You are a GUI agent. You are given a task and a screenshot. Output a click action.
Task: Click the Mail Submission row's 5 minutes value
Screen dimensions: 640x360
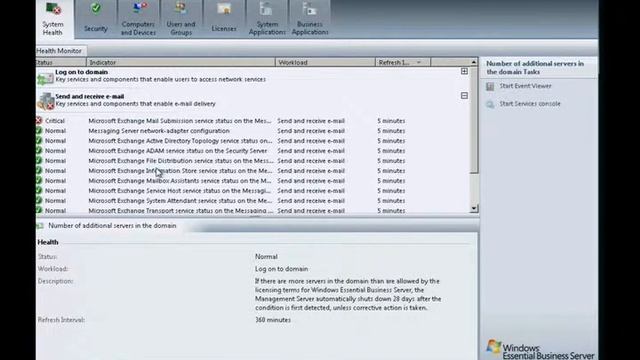[391, 121]
